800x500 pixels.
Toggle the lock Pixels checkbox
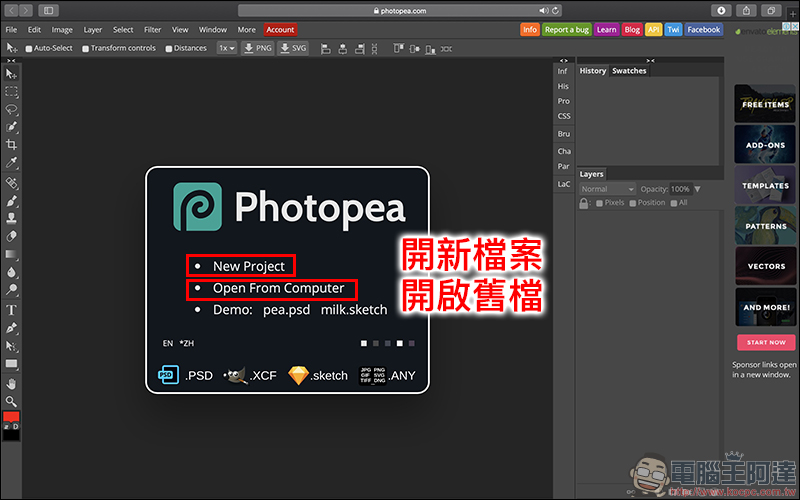(x=599, y=203)
